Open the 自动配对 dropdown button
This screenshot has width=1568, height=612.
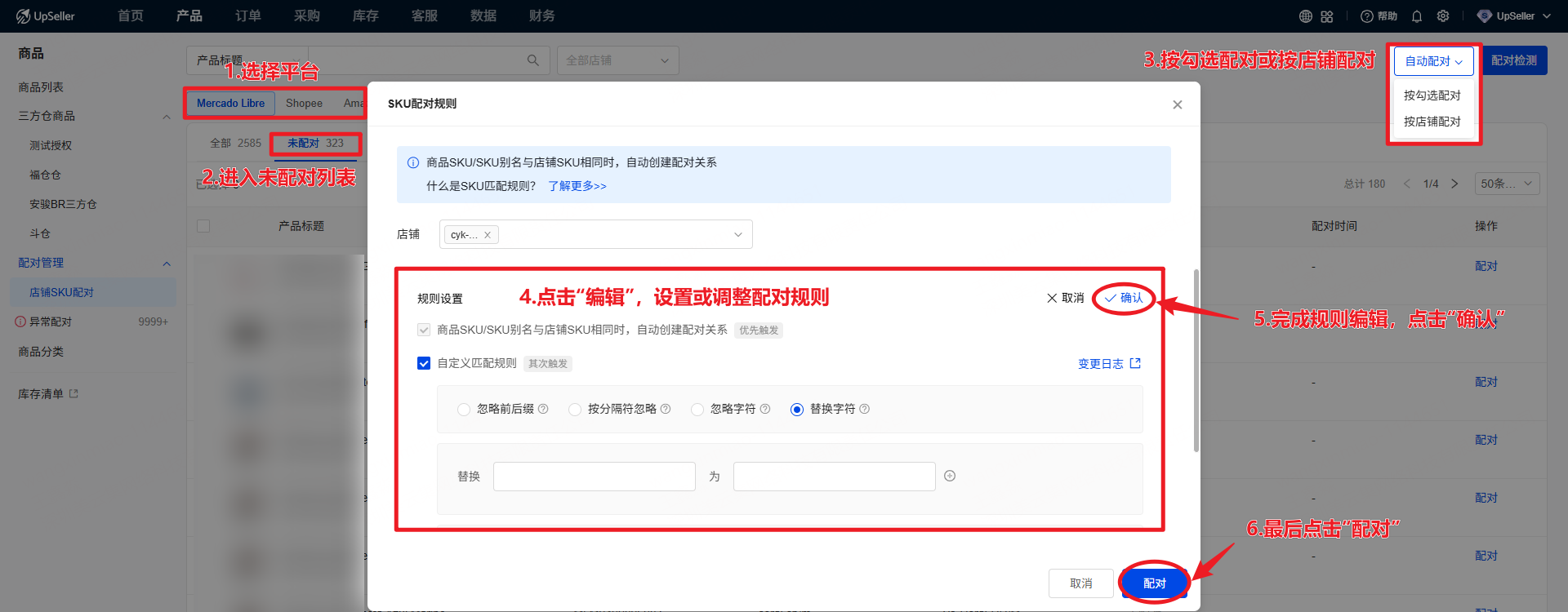click(x=1433, y=61)
